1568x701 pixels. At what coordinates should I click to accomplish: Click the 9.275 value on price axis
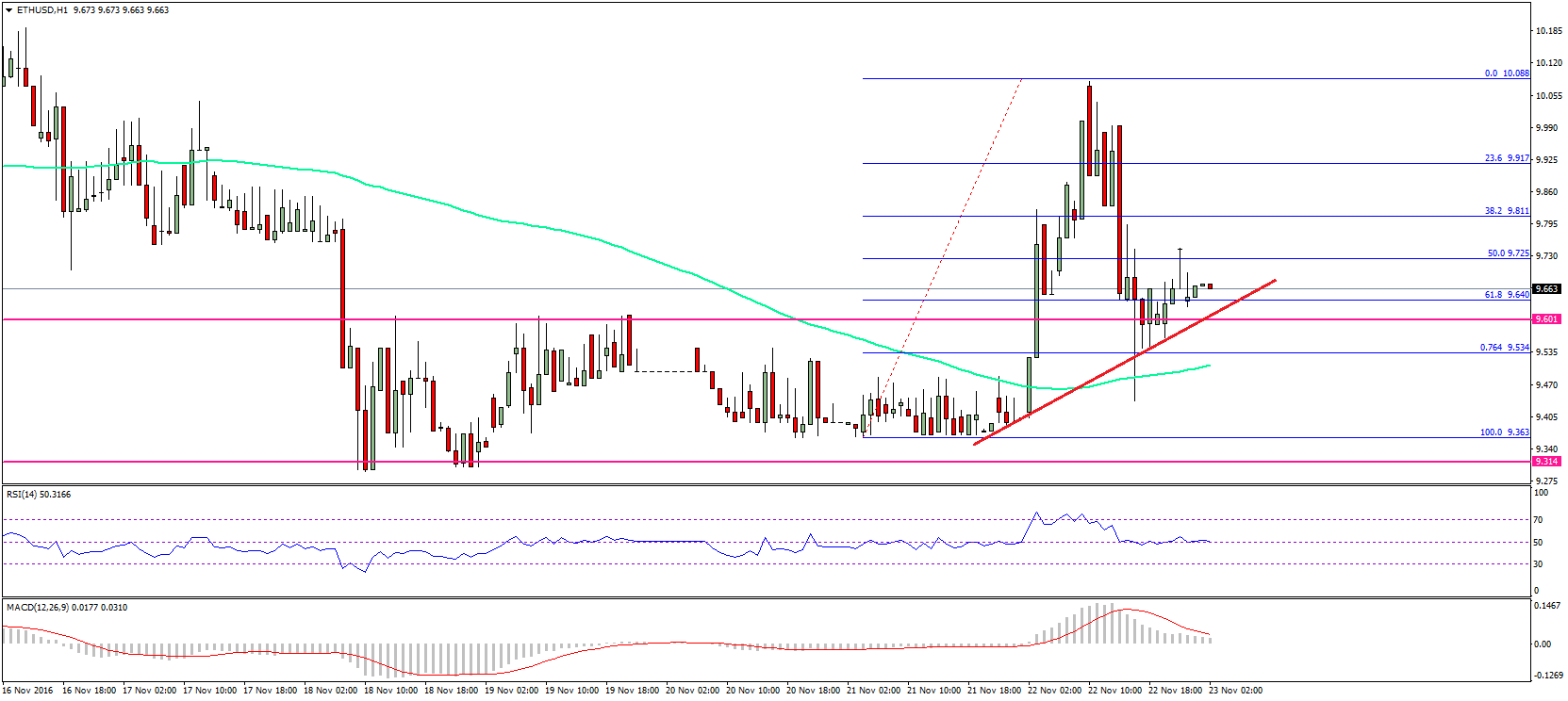[x=1545, y=481]
